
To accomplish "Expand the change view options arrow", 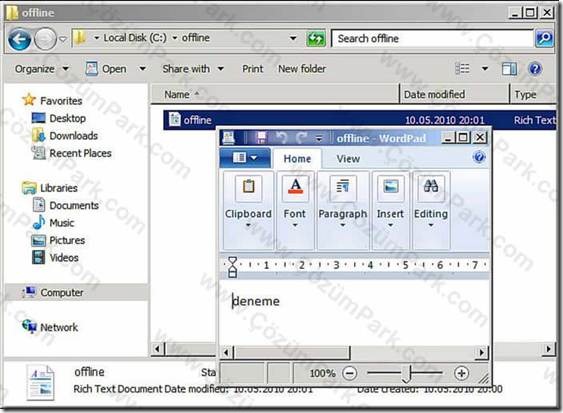I will pos(485,69).
